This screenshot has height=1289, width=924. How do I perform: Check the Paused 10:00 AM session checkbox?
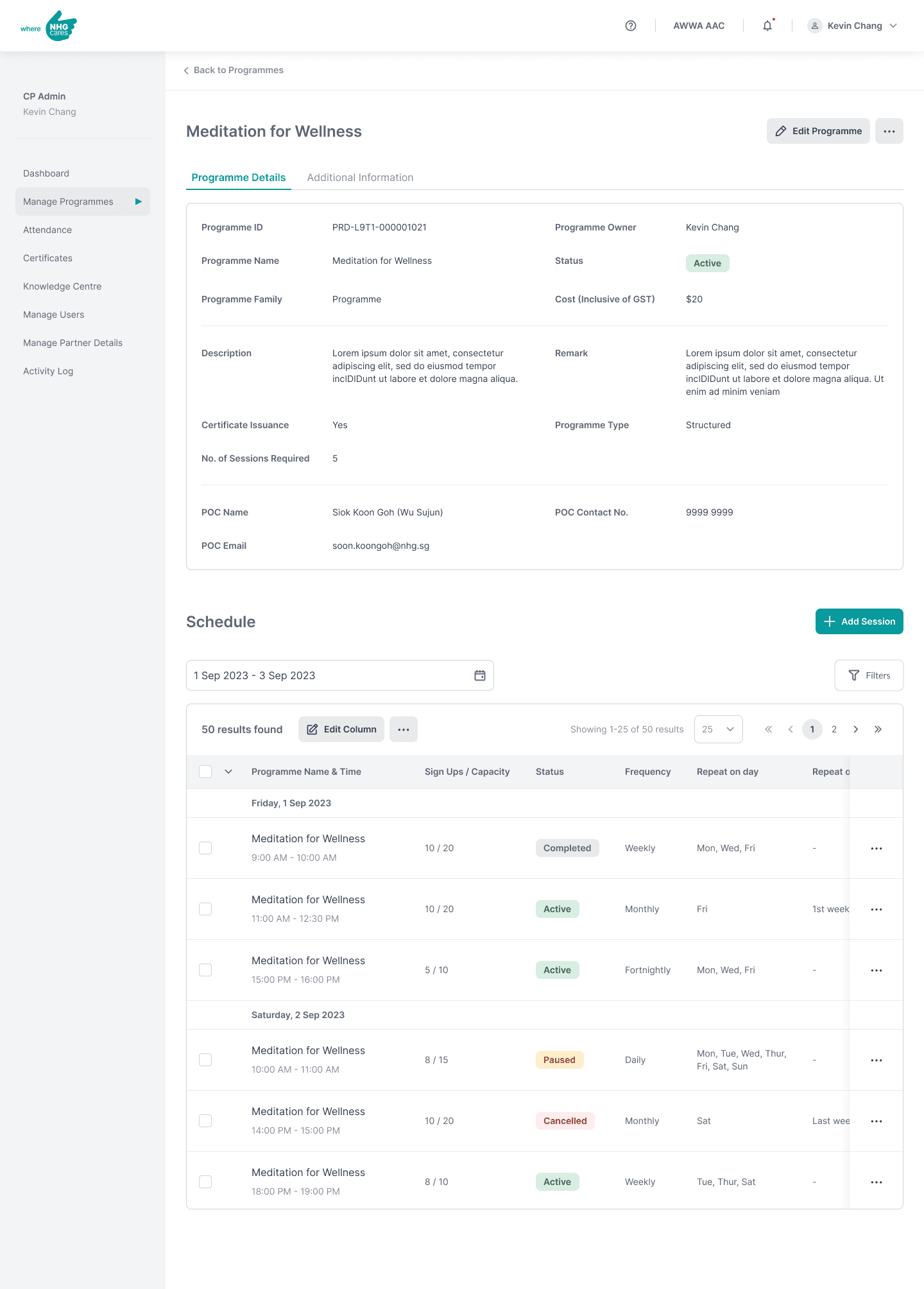coord(205,1060)
